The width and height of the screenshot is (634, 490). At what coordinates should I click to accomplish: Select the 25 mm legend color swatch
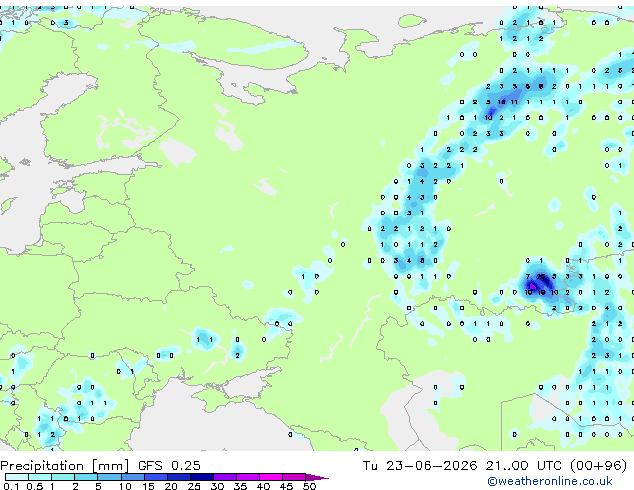pyautogui.click(x=202, y=477)
